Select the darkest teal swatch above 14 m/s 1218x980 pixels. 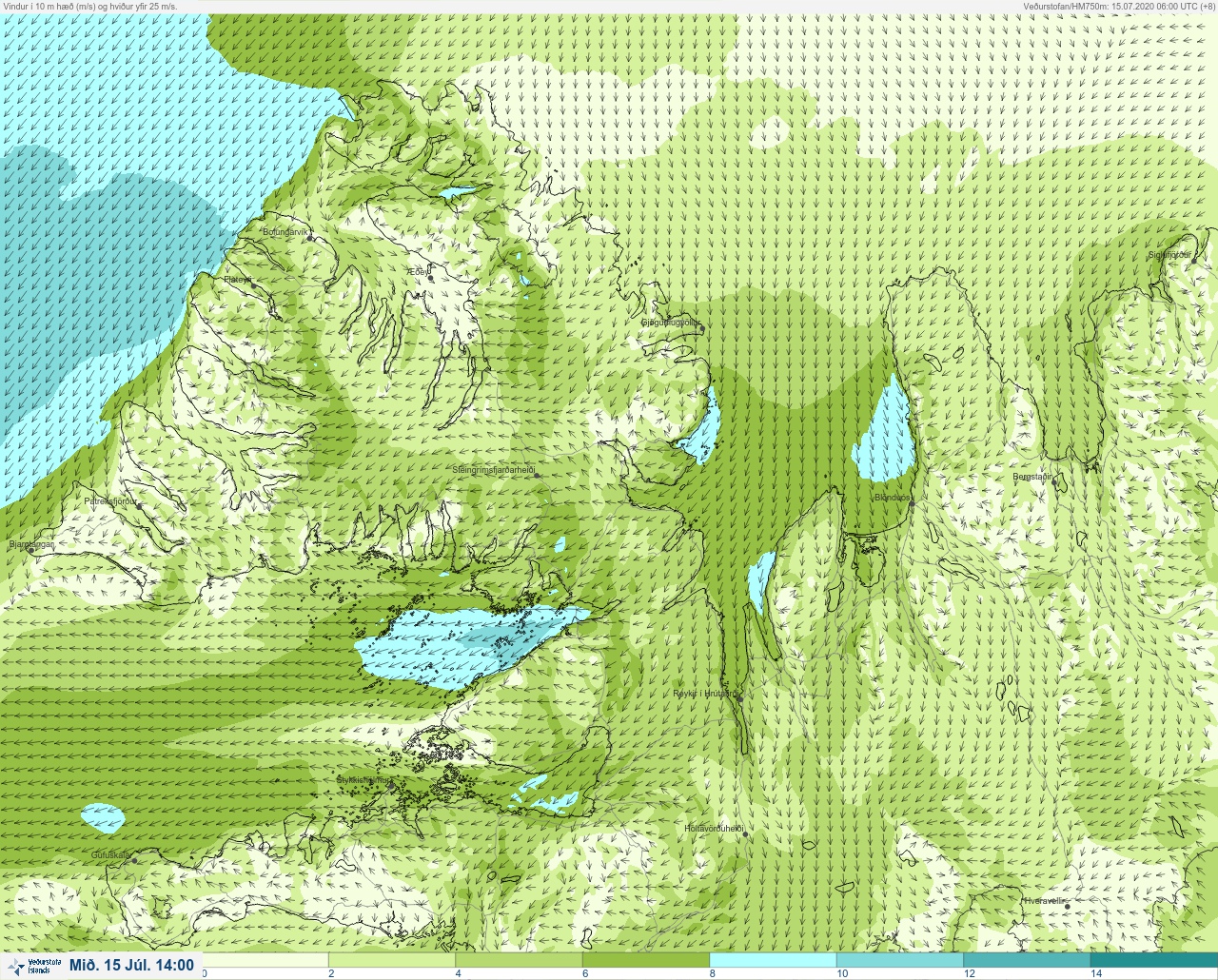1154,960
